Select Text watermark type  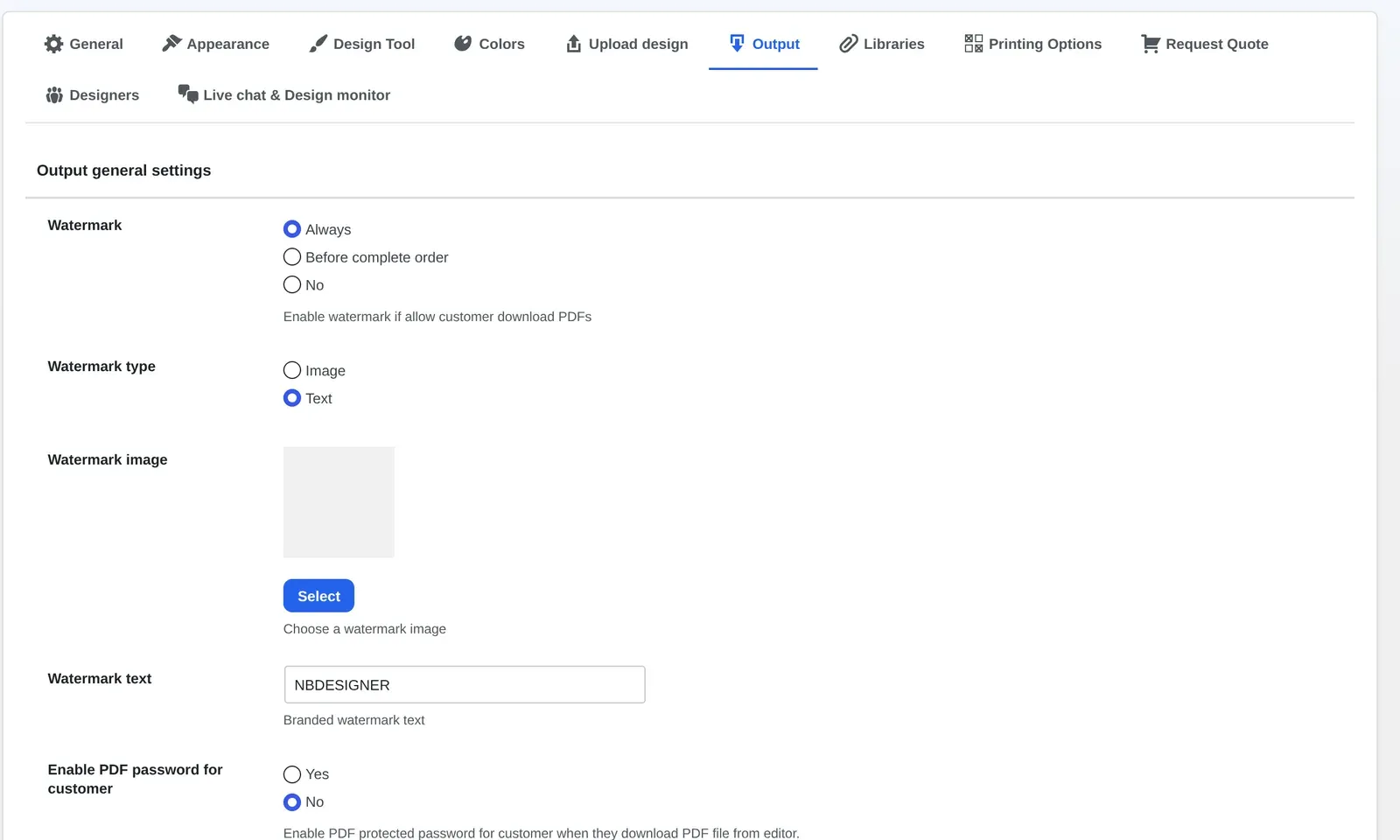292,398
